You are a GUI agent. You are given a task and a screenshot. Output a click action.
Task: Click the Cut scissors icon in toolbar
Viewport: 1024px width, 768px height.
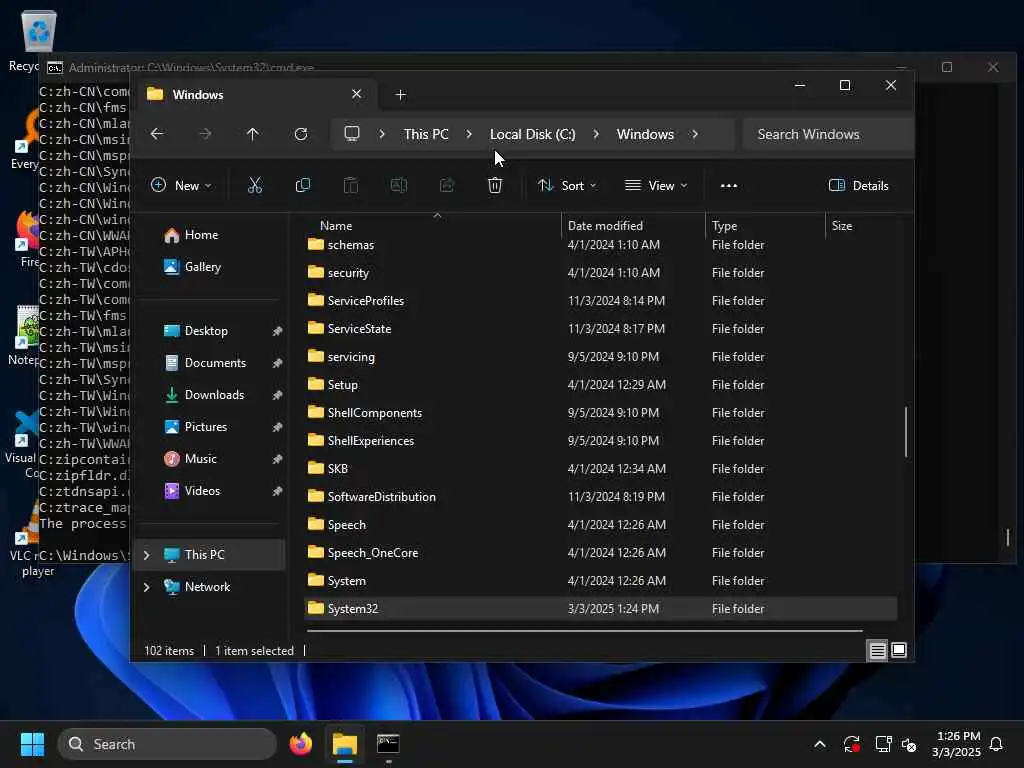click(255, 185)
